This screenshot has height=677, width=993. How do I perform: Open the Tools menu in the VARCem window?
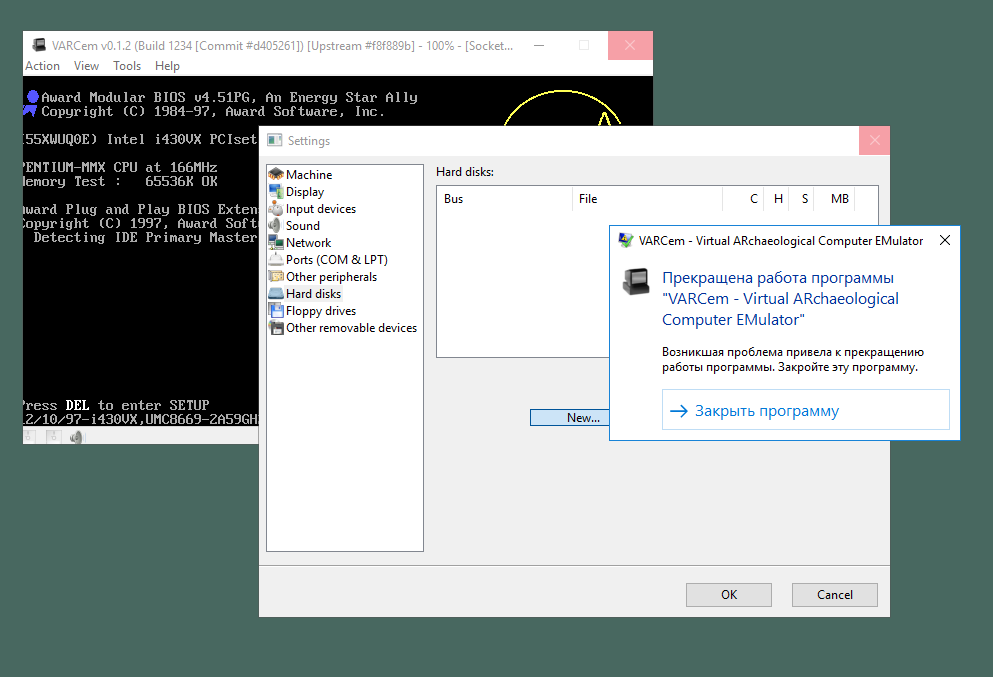pos(127,66)
